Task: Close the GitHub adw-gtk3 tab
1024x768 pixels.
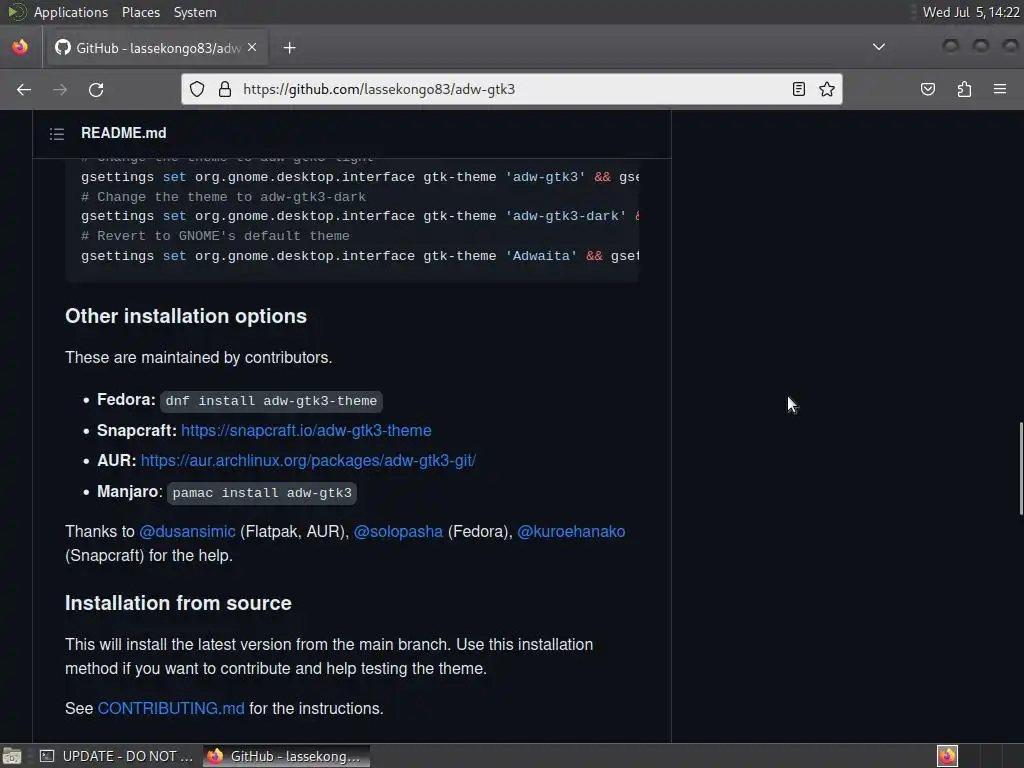Action: [x=252, y=47]
